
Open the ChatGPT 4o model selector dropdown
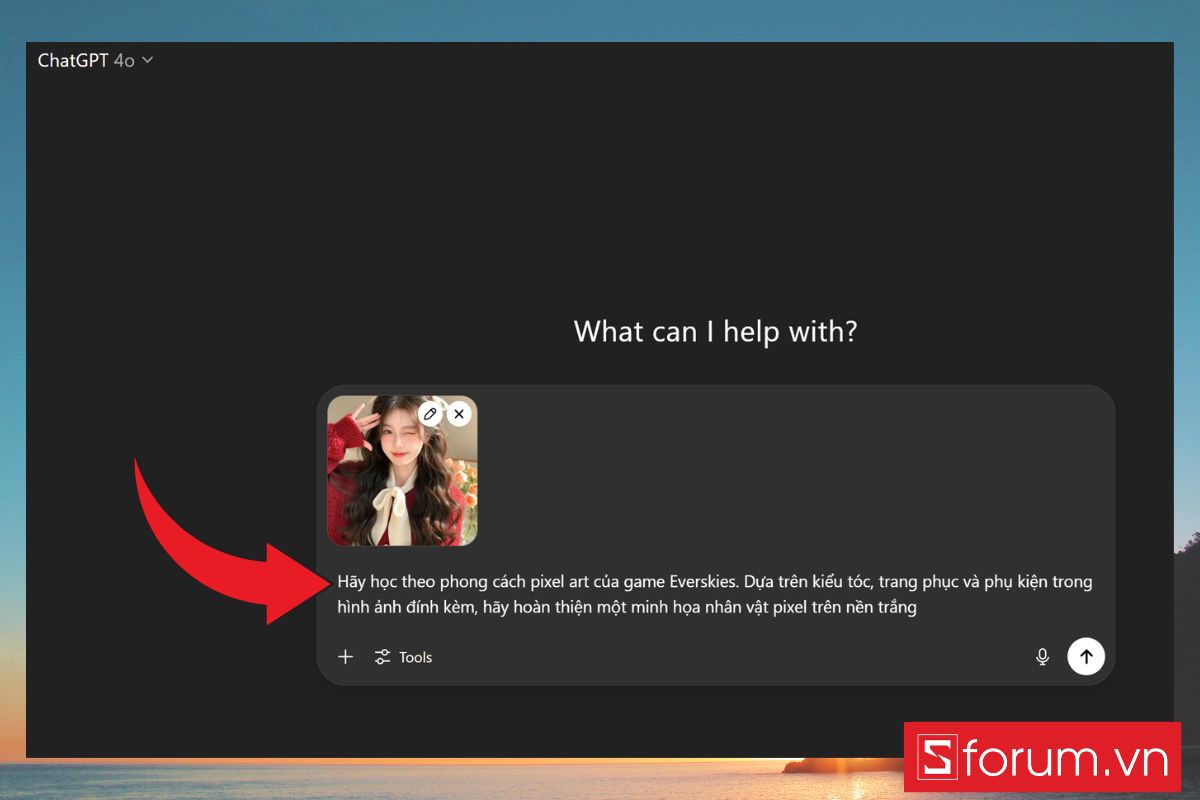(x=95, y=60)
